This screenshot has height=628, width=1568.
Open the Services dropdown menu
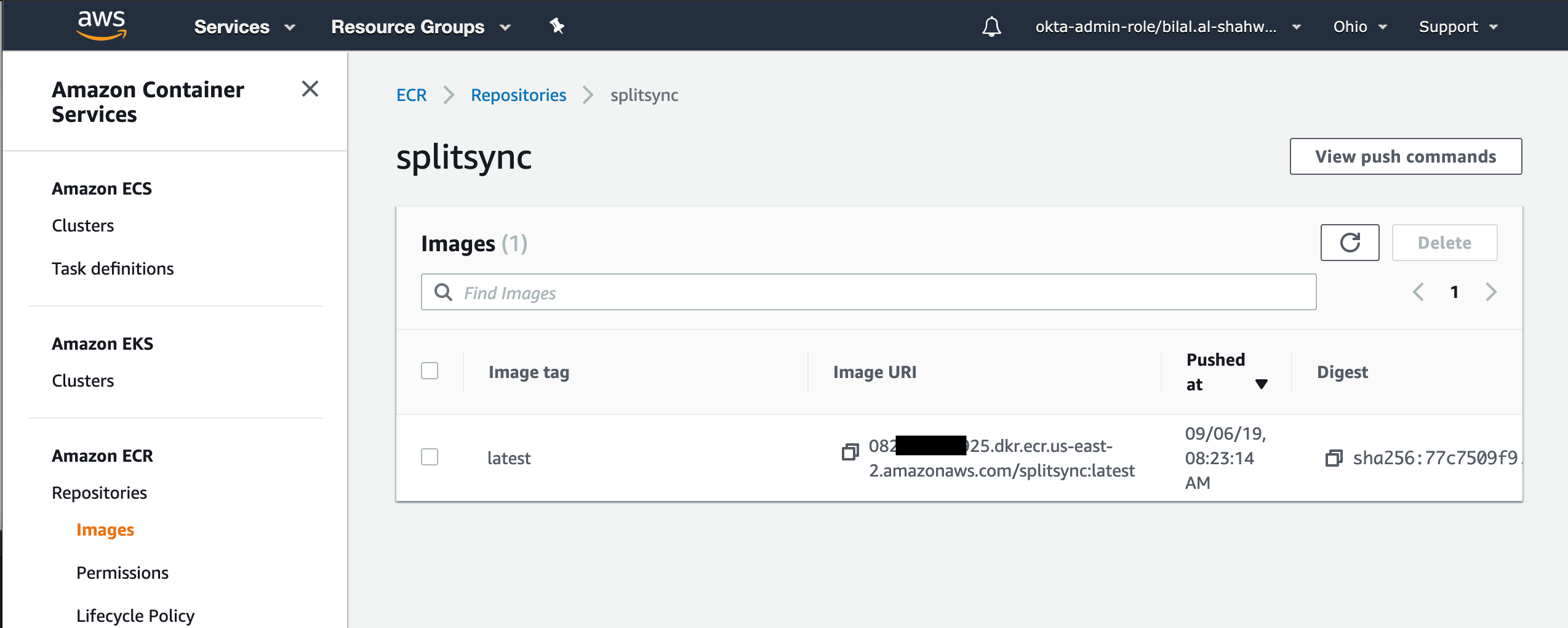tap(244, 26)
